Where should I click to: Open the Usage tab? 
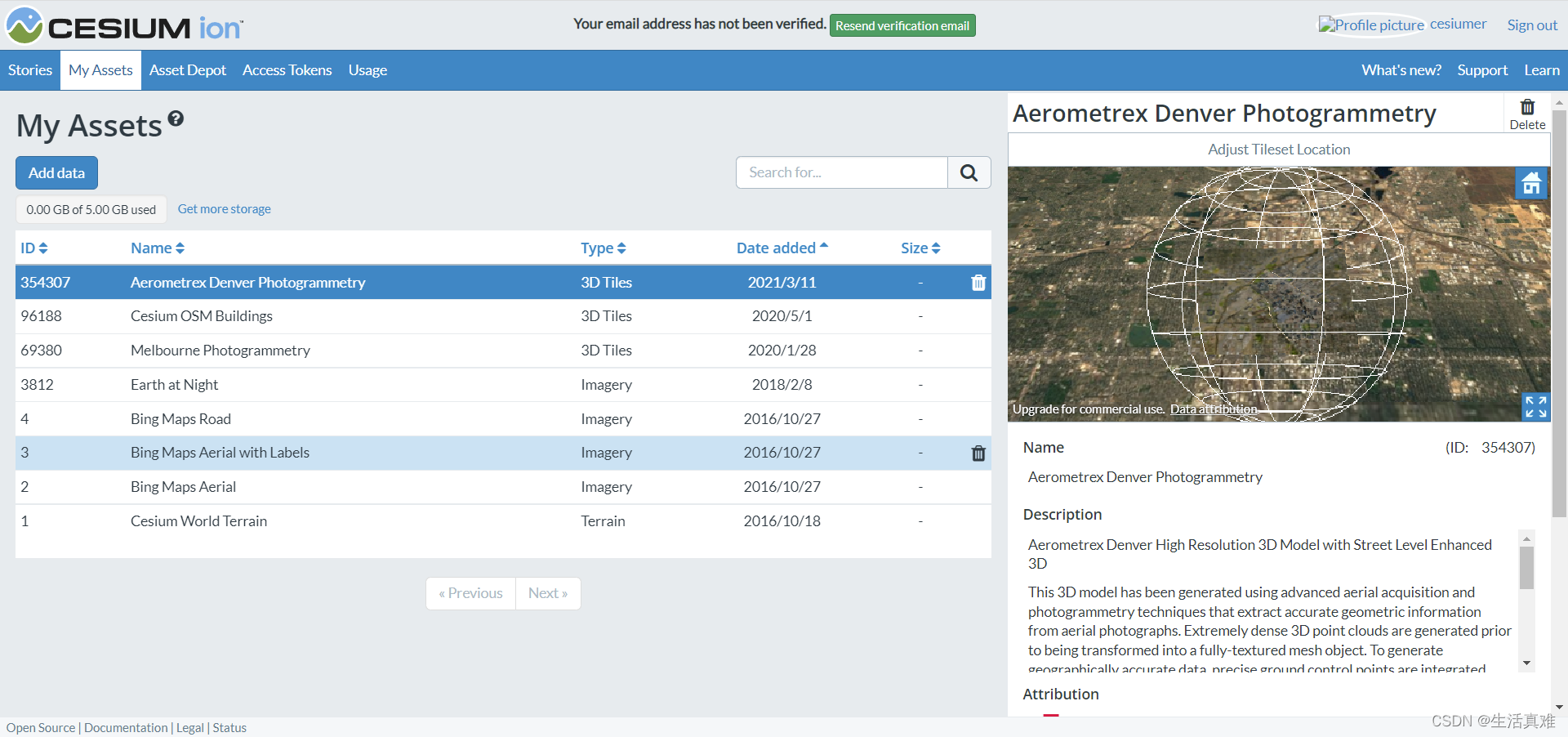pyautogui.click(x=367, y=70)
